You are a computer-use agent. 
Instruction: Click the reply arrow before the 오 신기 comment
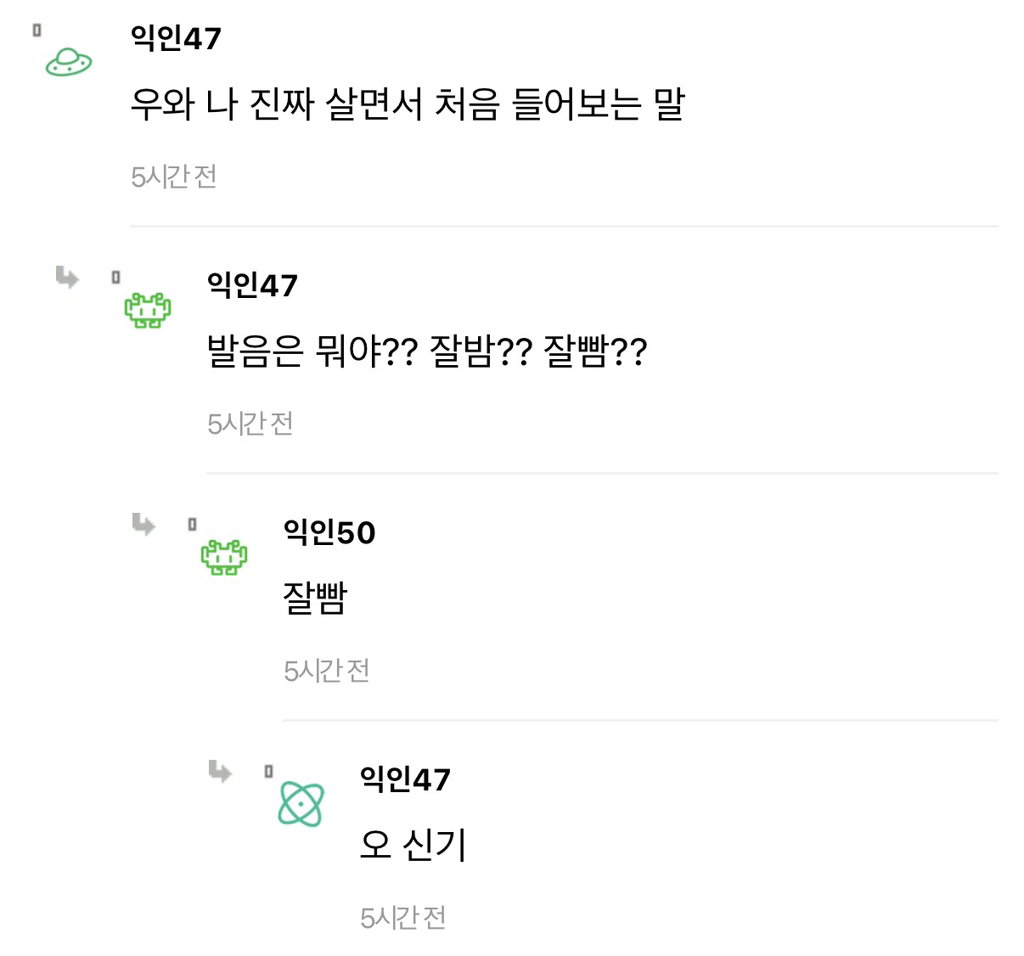(x=220, y=771)
